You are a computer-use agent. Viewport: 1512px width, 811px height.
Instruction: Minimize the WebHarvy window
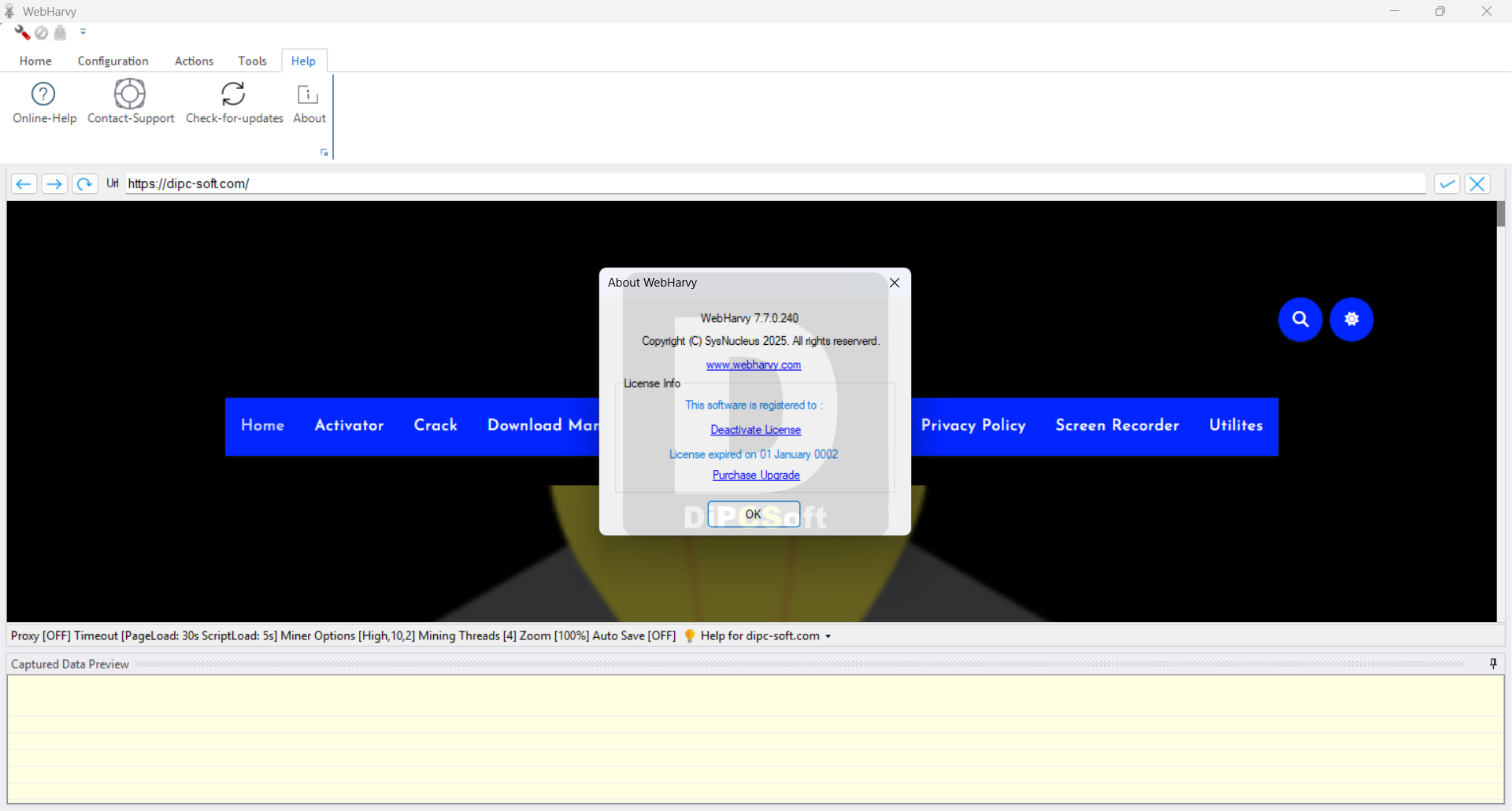click(x=1395, y=11)
